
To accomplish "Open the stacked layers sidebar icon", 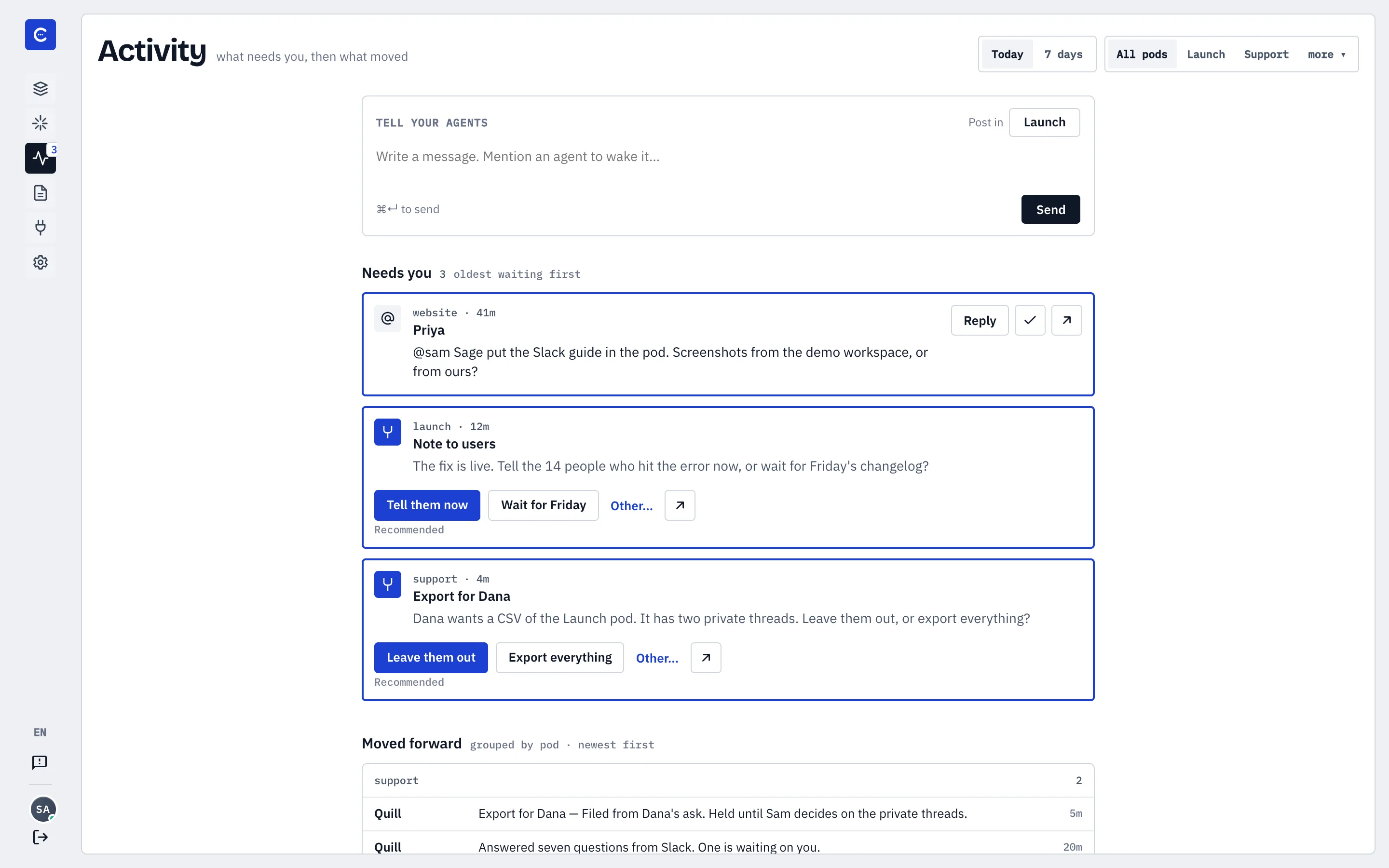I will tap(40, 88).
